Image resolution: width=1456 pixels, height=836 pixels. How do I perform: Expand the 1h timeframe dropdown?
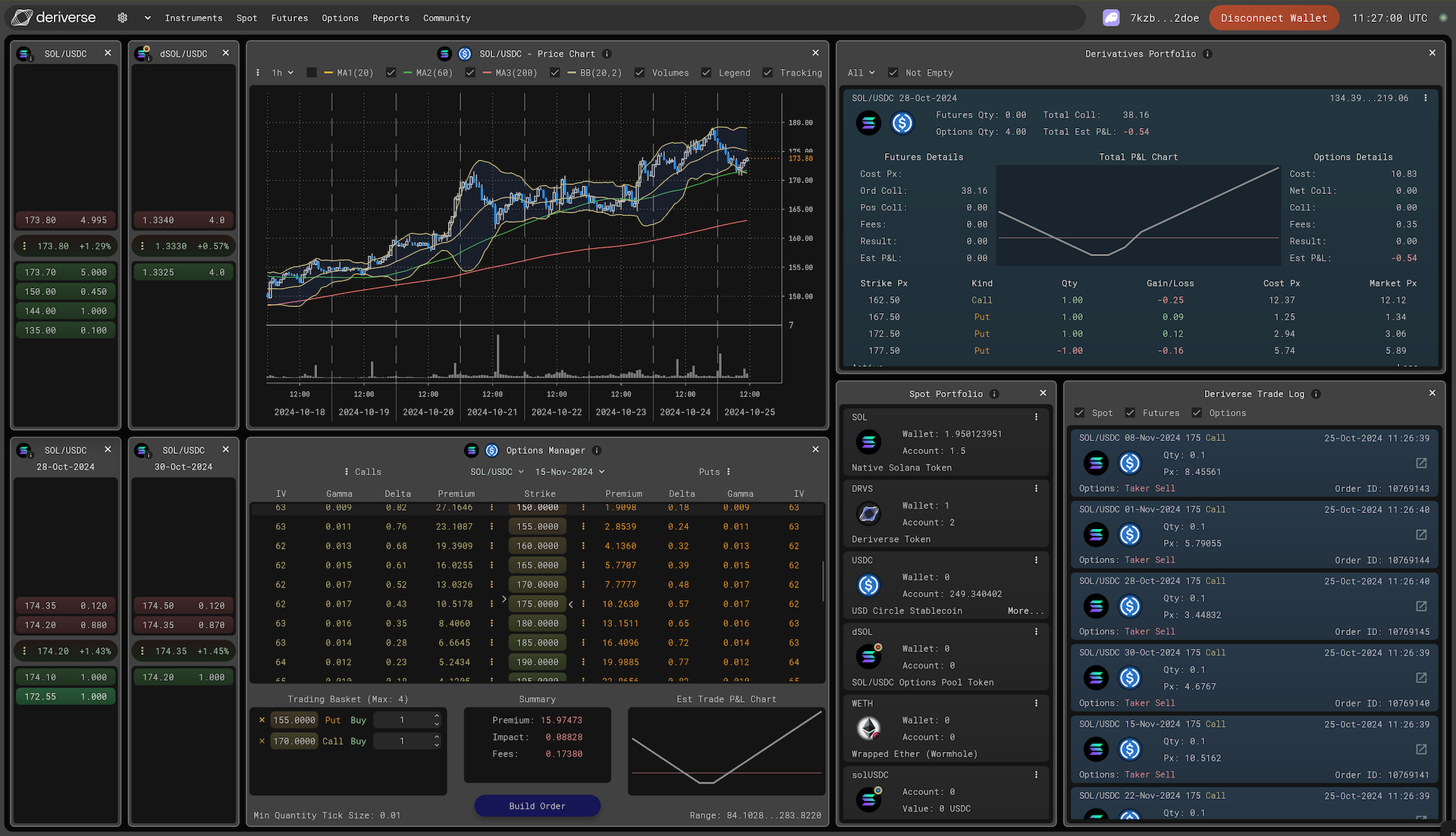click(280, 72)
